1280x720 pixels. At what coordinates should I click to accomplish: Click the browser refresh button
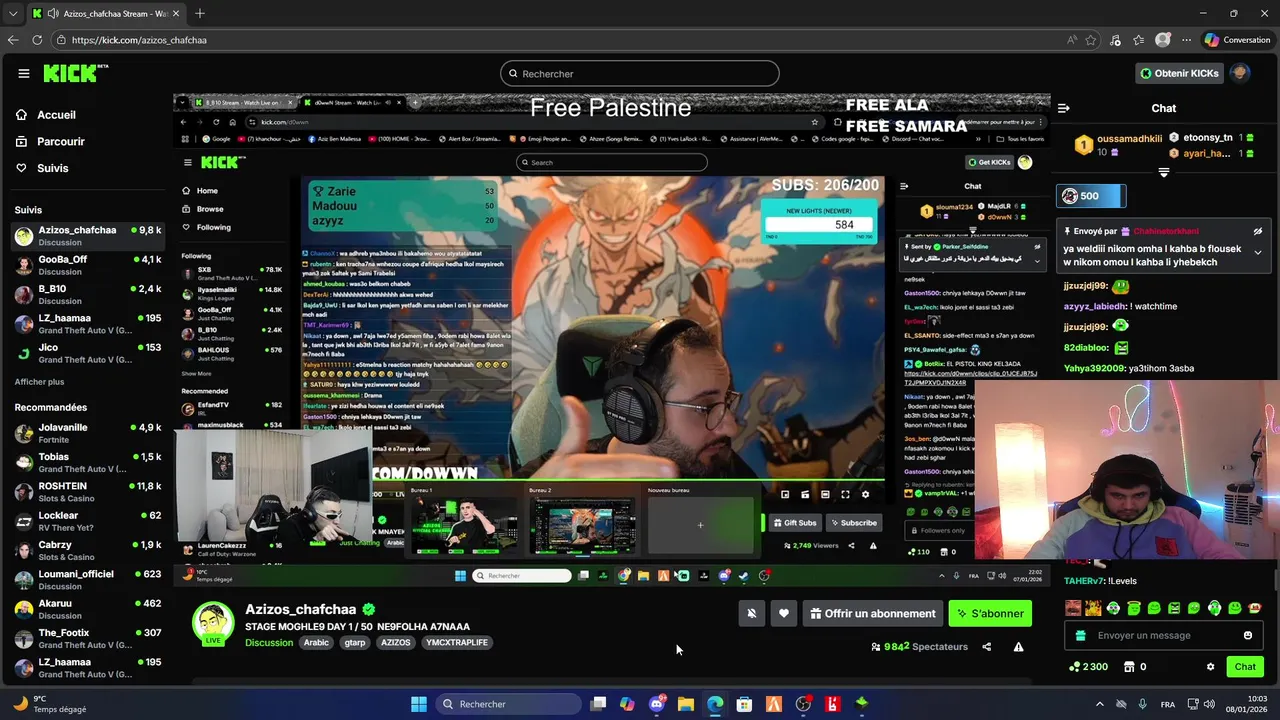click(37, 40)
